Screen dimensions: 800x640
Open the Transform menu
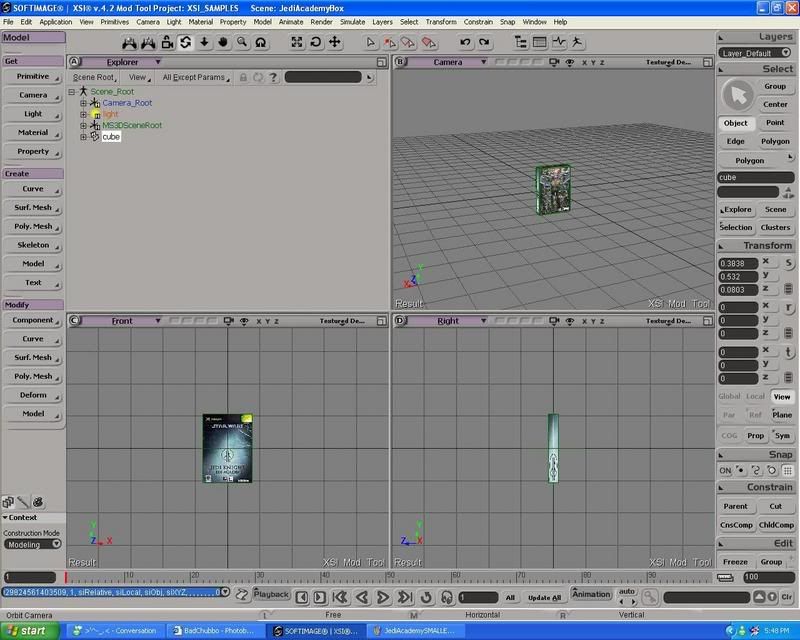coord(441,22)
